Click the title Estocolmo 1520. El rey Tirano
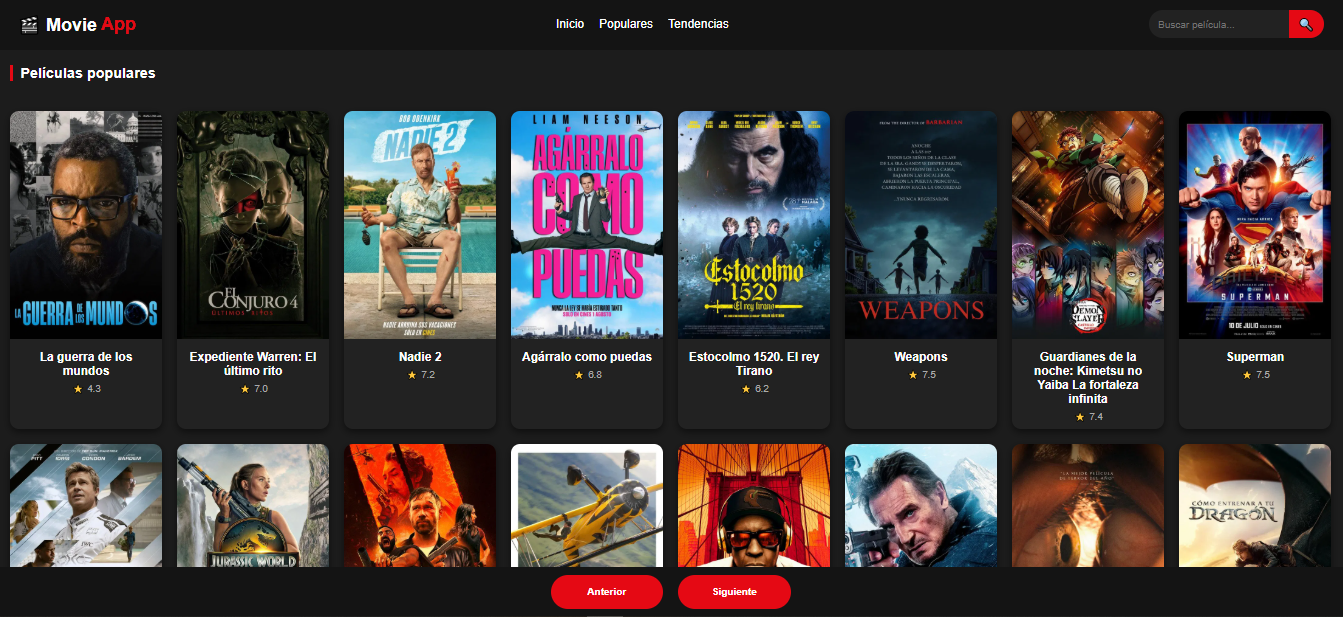The height and width of the screenshot is (617, 1343). coord(754,364)
